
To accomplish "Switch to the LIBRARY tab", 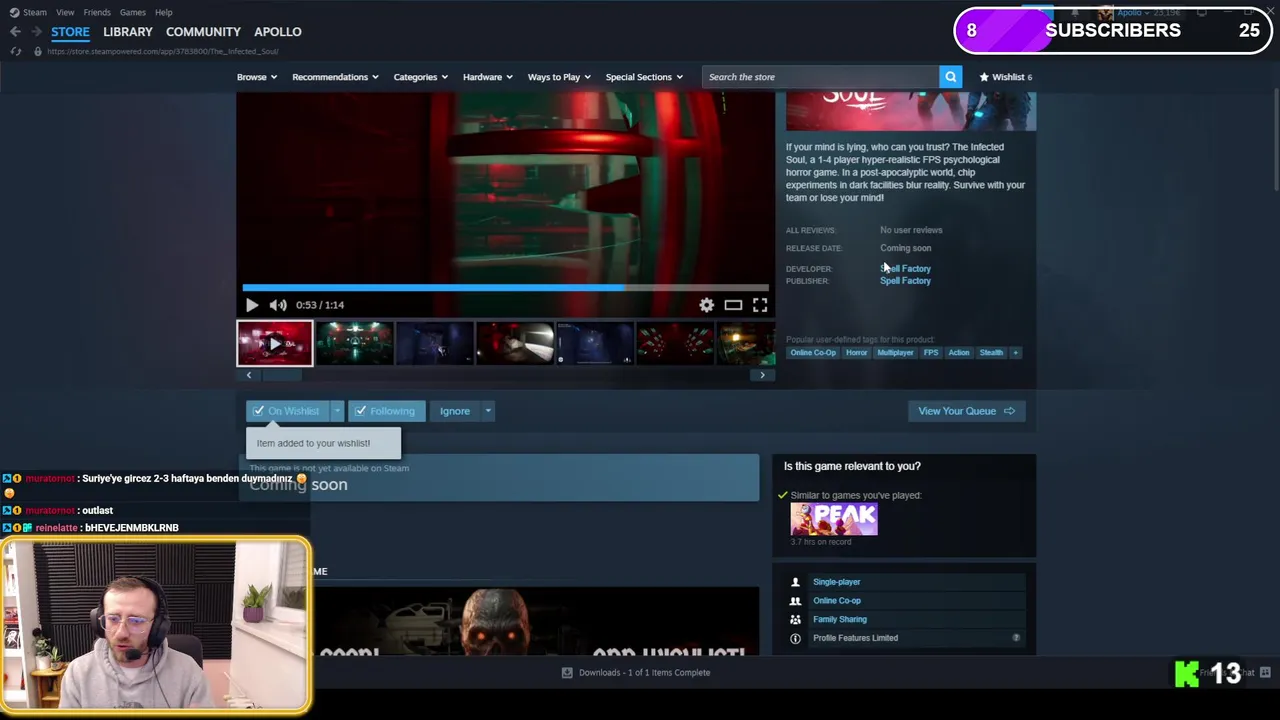I will pyautogui.click(x=128, y=32).
